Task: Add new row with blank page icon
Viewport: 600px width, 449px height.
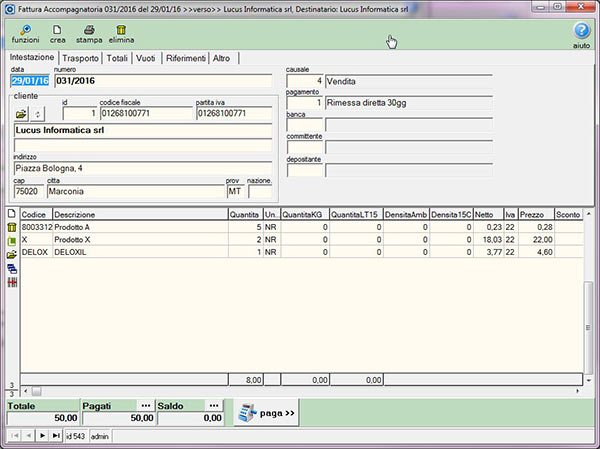Action: (x=12, y=214)
